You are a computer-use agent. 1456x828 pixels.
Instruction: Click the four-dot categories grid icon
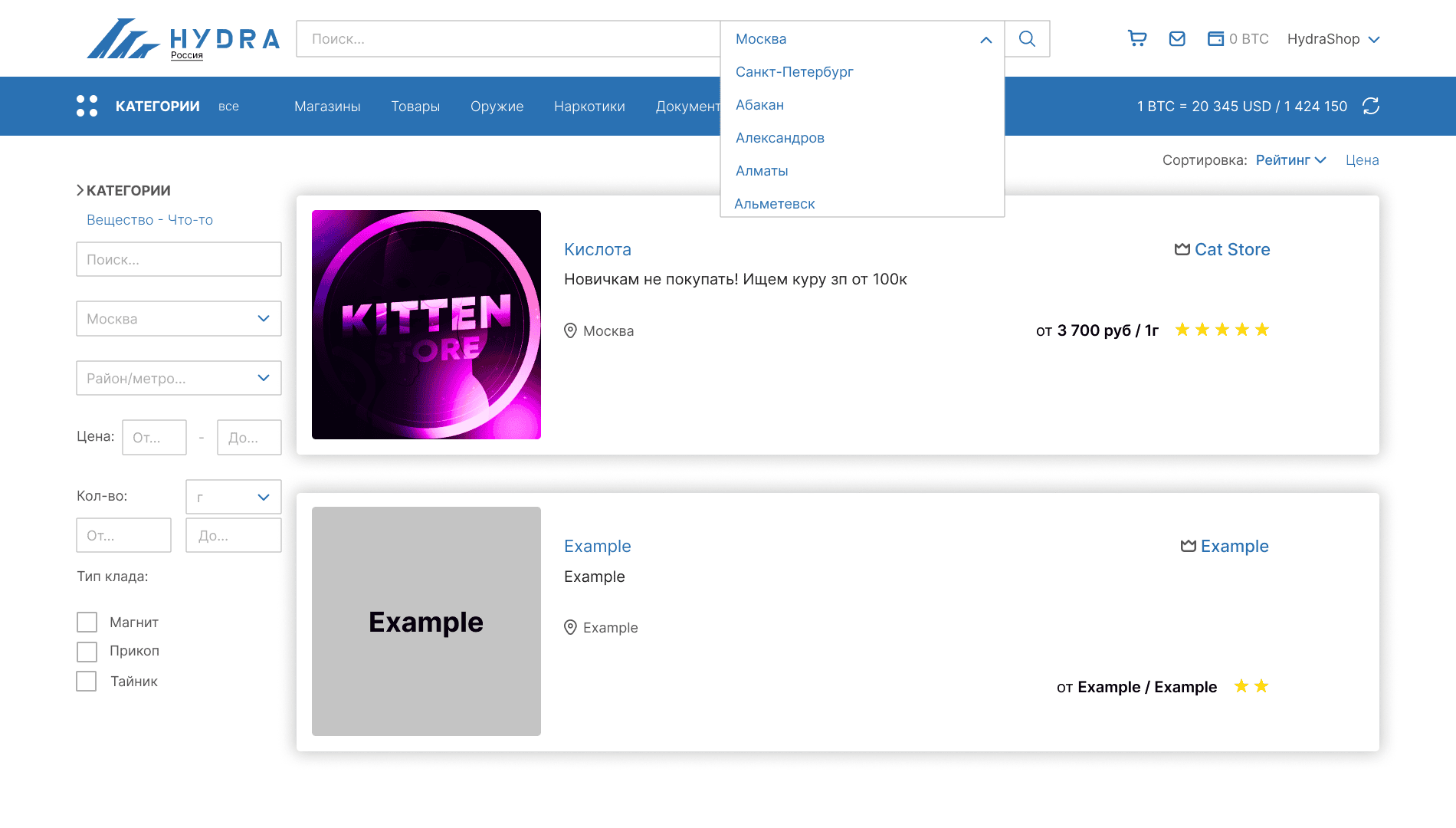87,106
